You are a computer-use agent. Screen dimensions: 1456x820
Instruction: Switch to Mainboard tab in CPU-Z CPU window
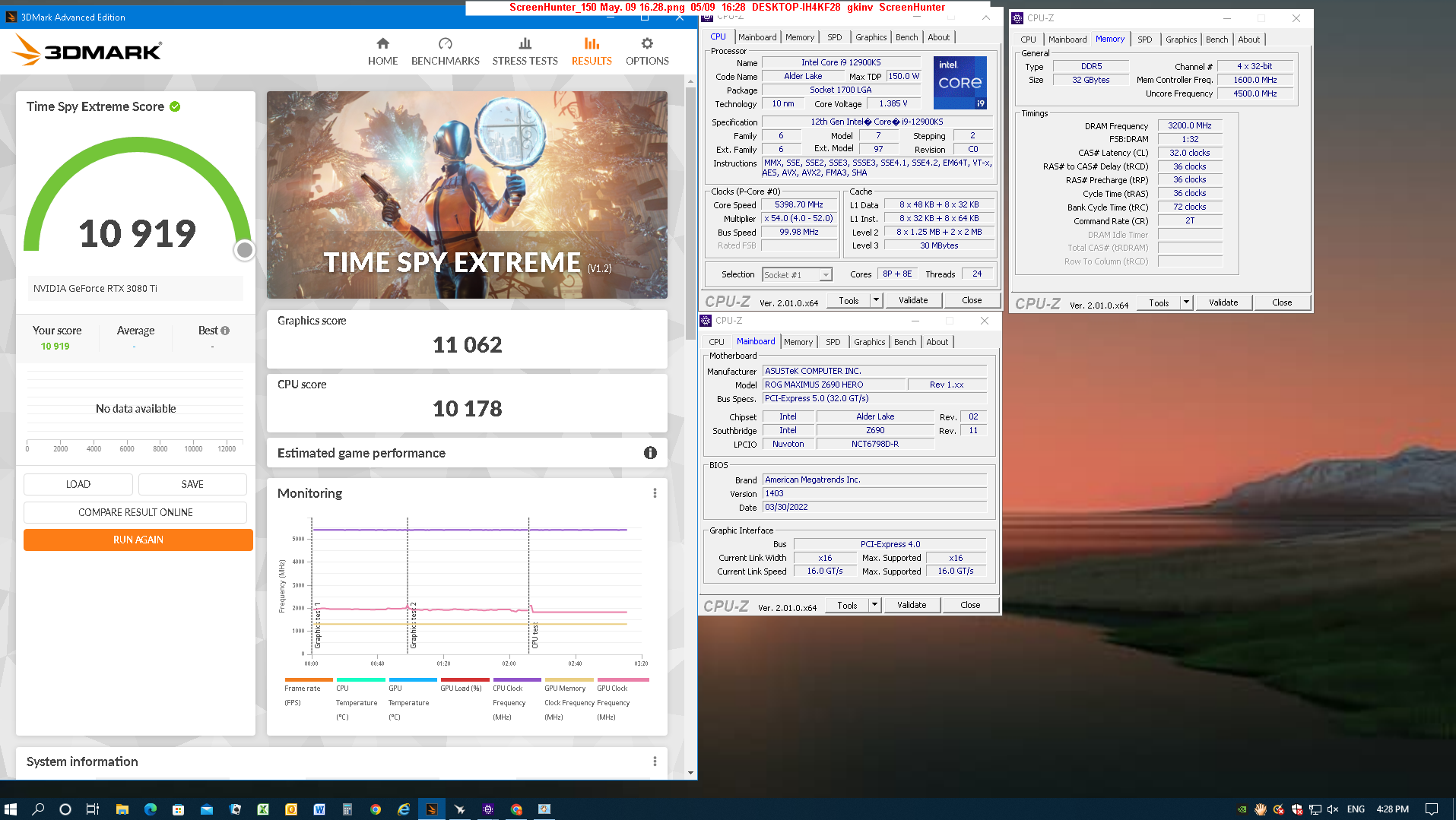tap(757, 37)
